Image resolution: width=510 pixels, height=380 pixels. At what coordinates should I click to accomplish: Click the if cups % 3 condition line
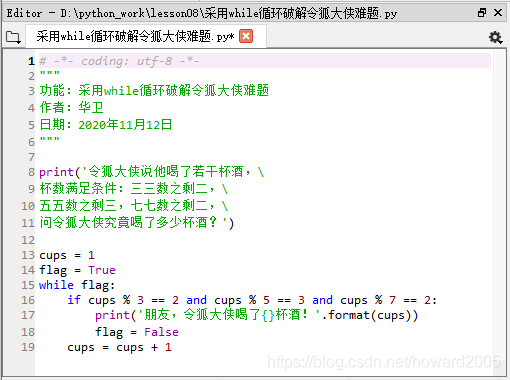tap(252, 300)
